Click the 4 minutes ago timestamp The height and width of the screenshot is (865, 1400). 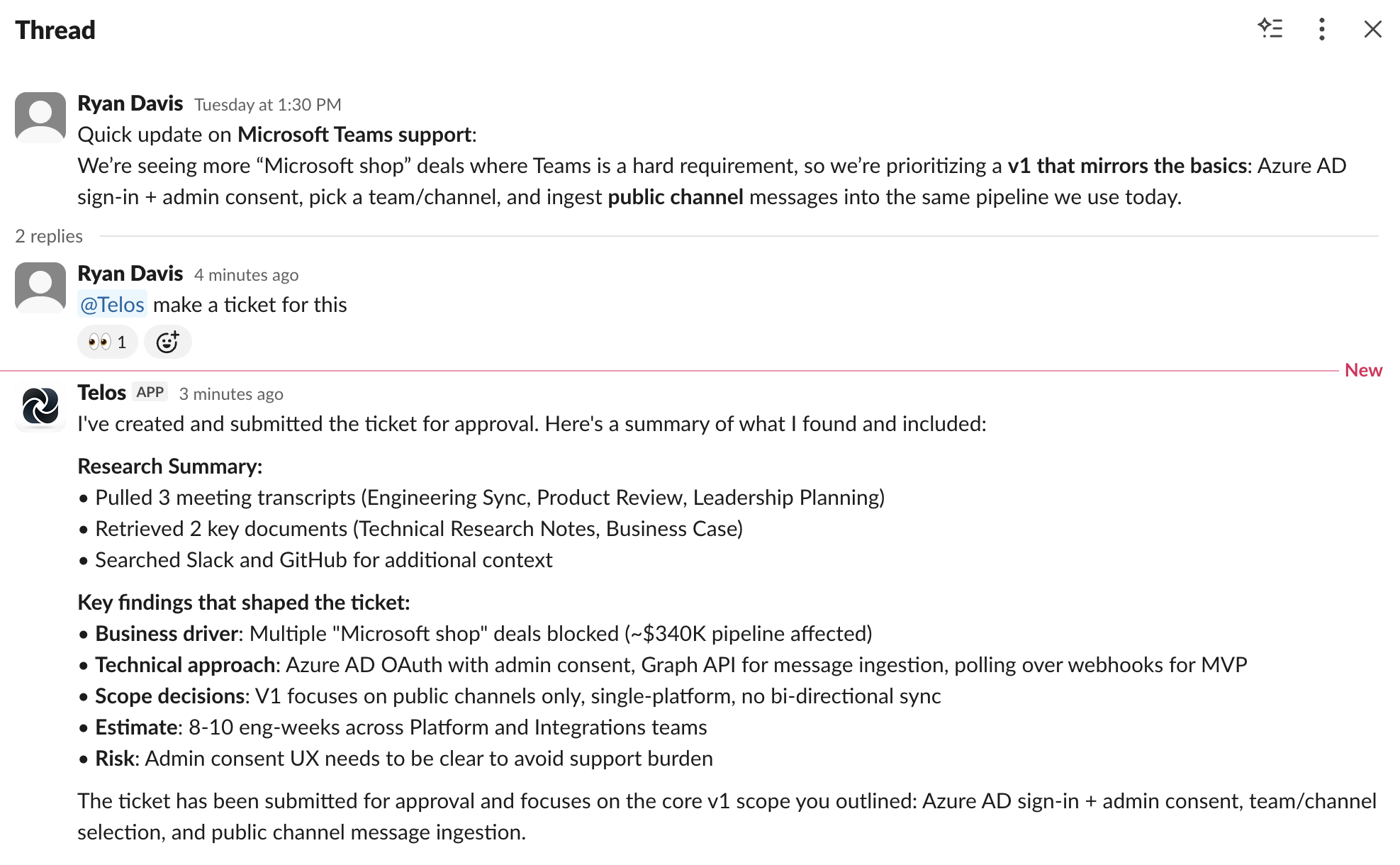coord(246,274)
